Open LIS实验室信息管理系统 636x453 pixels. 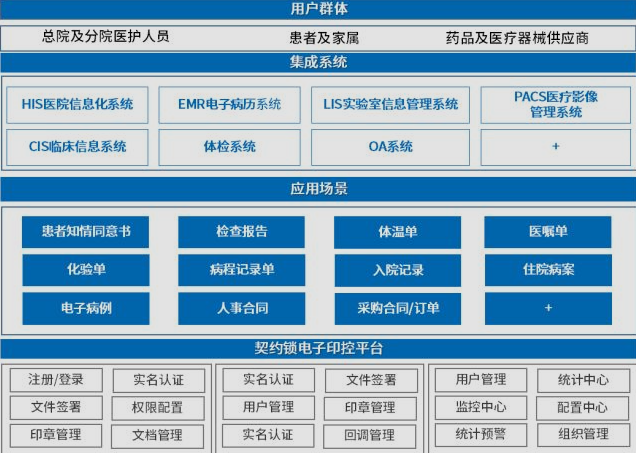tap(390, 105)
